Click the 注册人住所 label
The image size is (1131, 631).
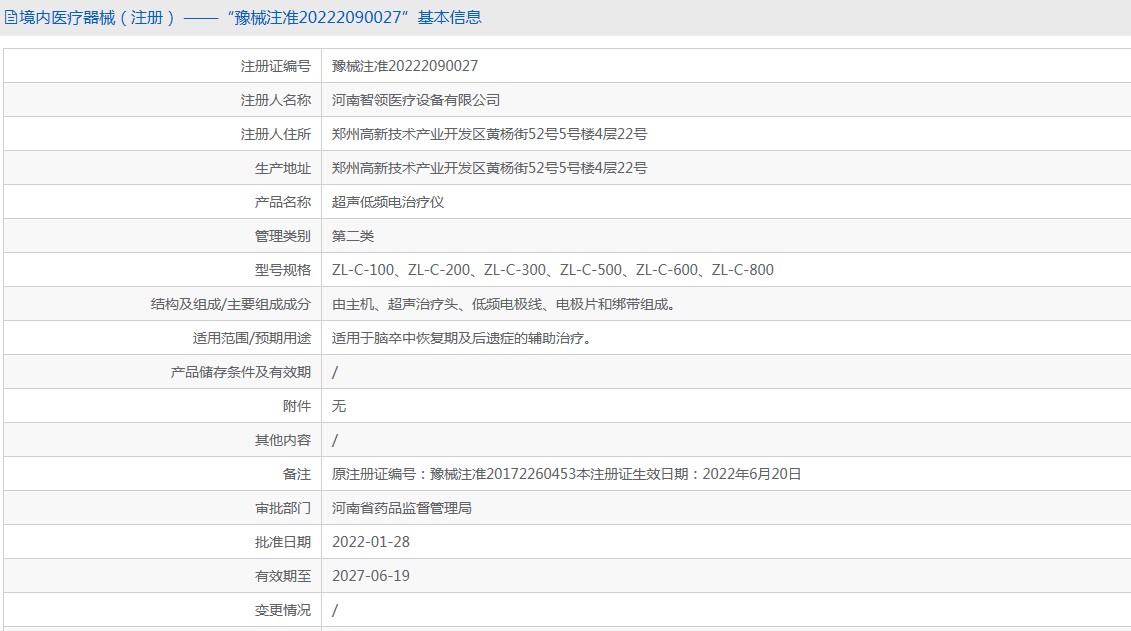[276, 134]
